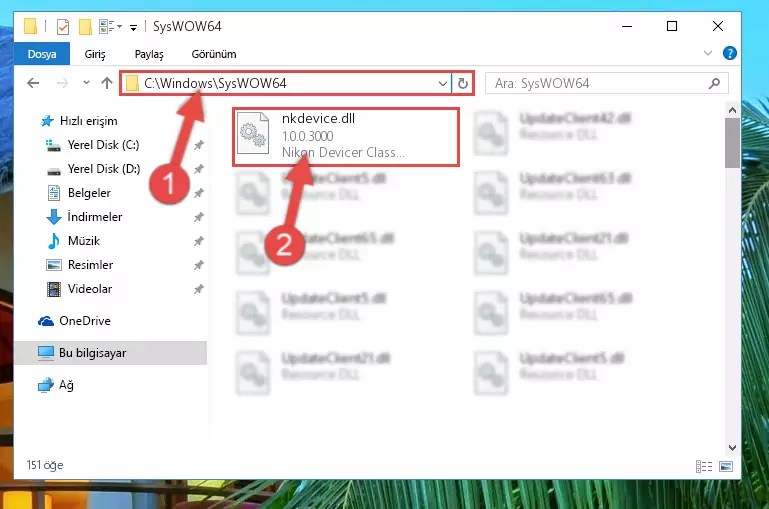
Task: Click the nkdevice.dll gear file icon
Action: (253, 133)
